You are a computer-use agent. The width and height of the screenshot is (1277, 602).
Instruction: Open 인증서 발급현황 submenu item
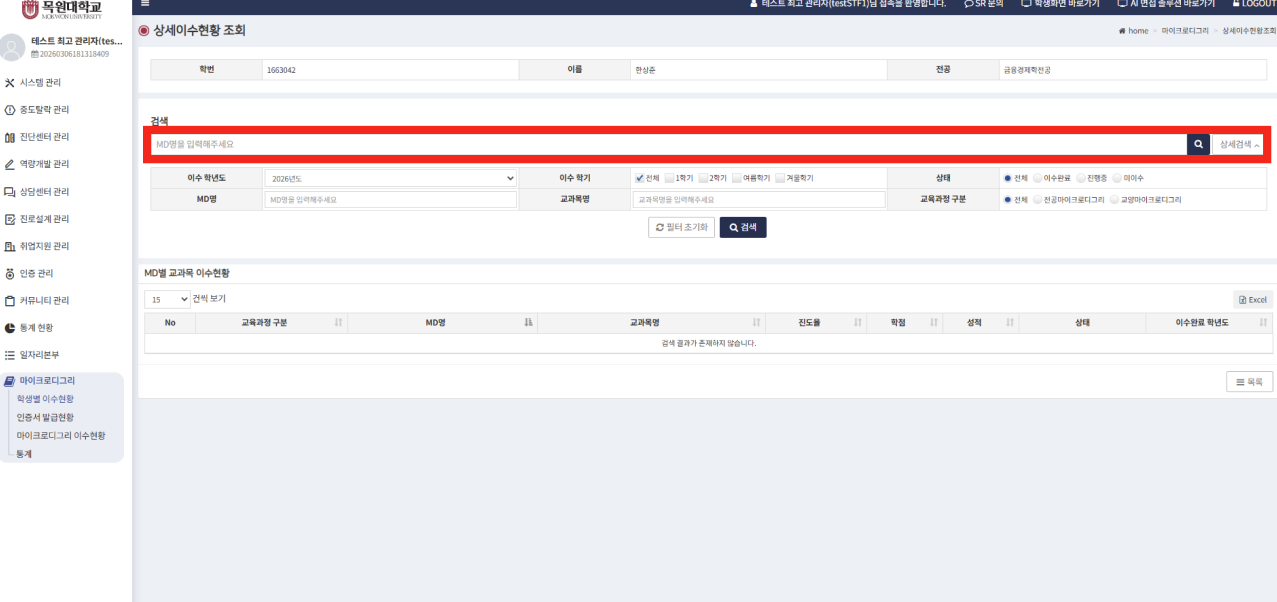coord(45,417)
